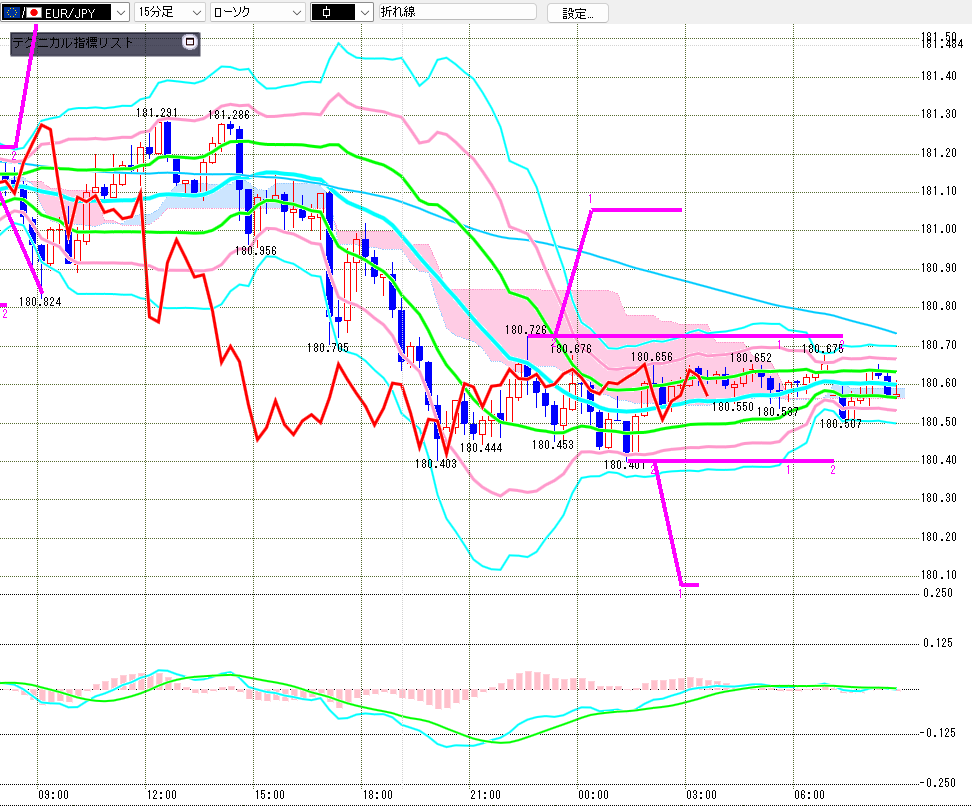Expand the テクニカル指標リスト panel with its square button
The height and width of the screenshot is (806, 972).
[x=190, y=43]
